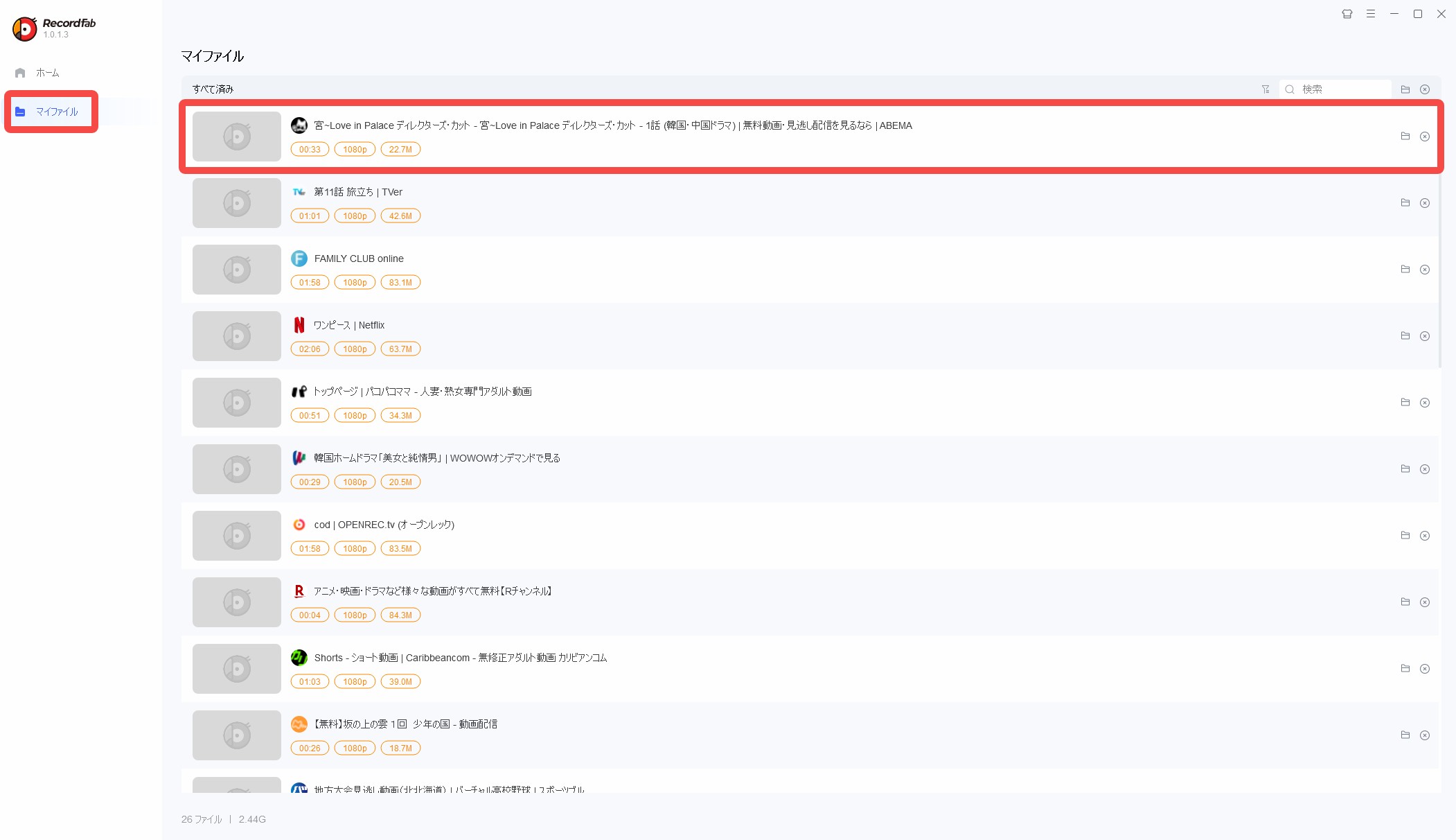This screenshot has height=840, width=1456.
Task: Delete the ABEMA 宮~Love in Palace recording
Action: click(1425, 137)
